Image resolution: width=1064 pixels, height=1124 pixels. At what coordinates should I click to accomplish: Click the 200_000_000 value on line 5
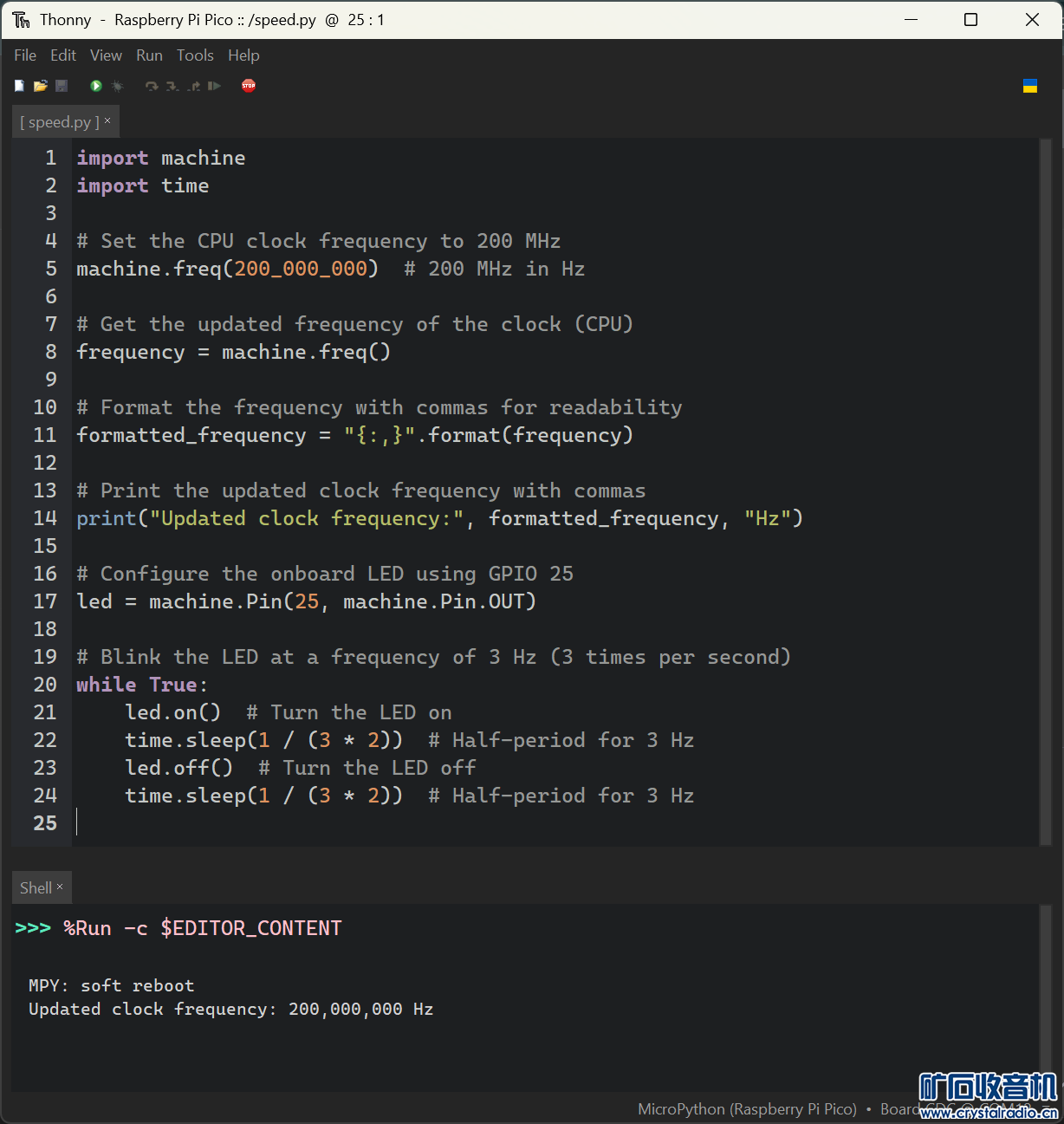coord(301,269)
